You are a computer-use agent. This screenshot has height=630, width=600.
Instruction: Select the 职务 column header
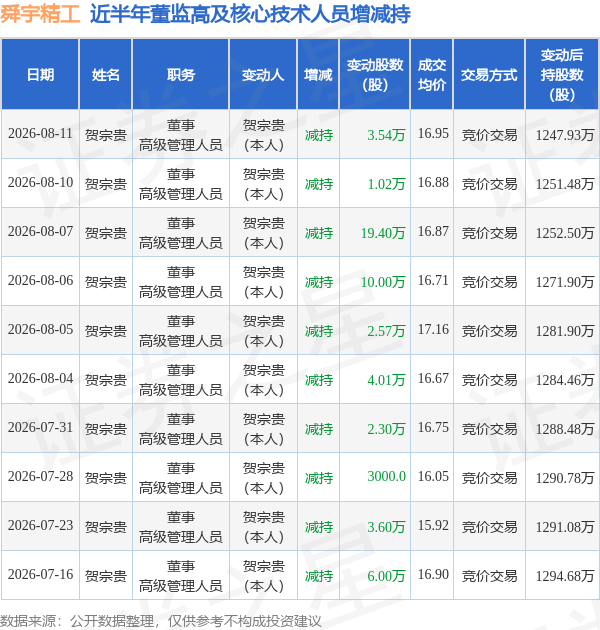click(x=181, y=75)
